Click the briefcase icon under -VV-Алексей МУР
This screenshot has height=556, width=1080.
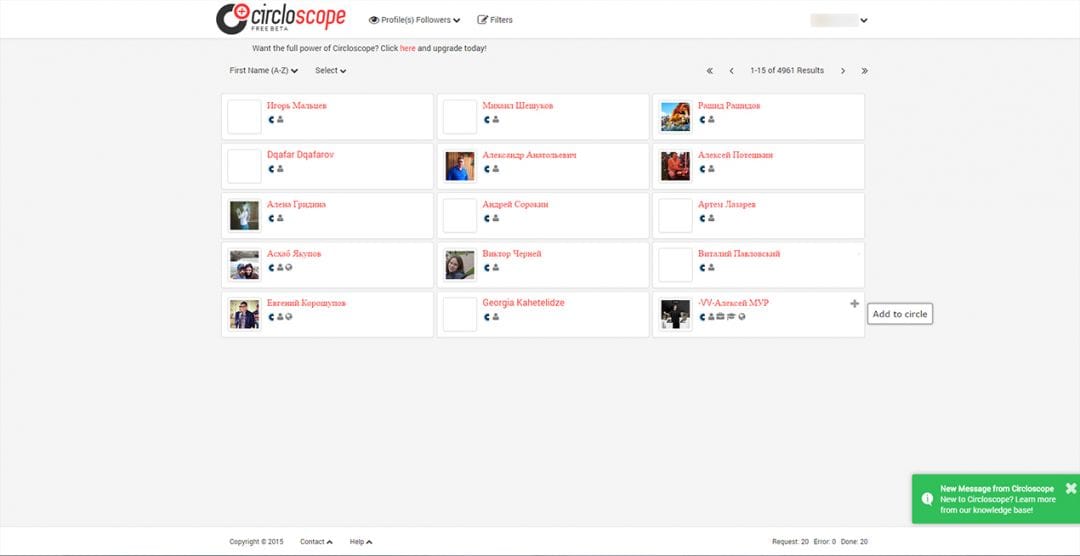[720, 317]
